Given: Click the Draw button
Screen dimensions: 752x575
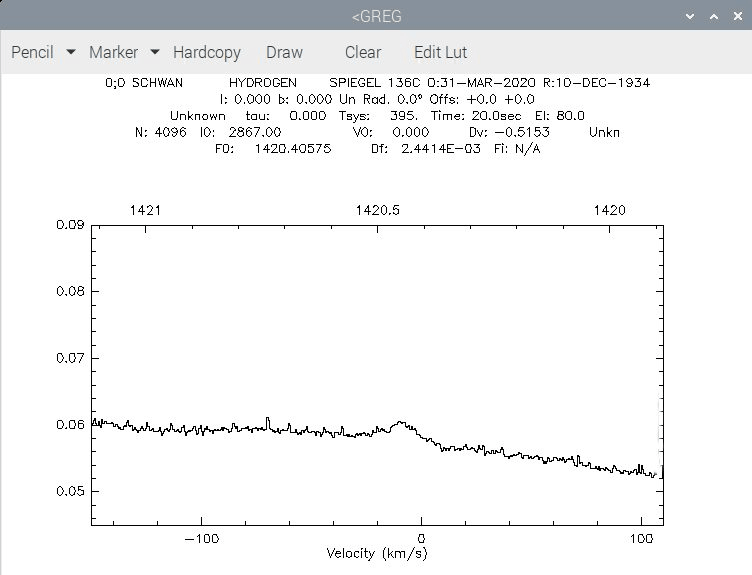Looking at the screenshot, I should (284, 52).
